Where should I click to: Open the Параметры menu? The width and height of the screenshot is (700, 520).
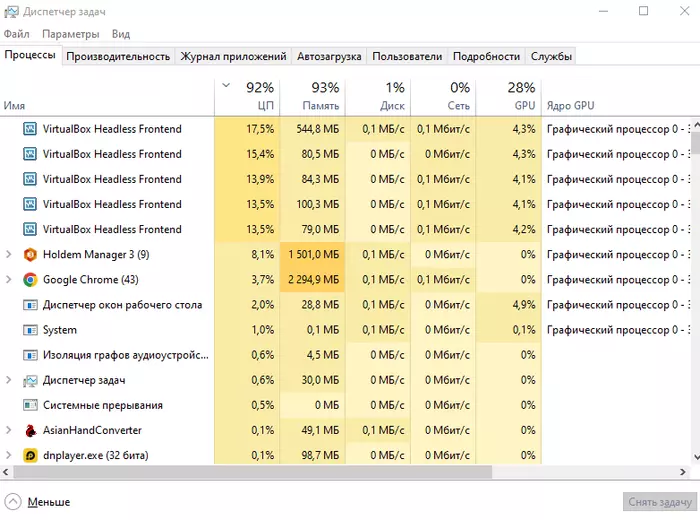coord(70,34)
